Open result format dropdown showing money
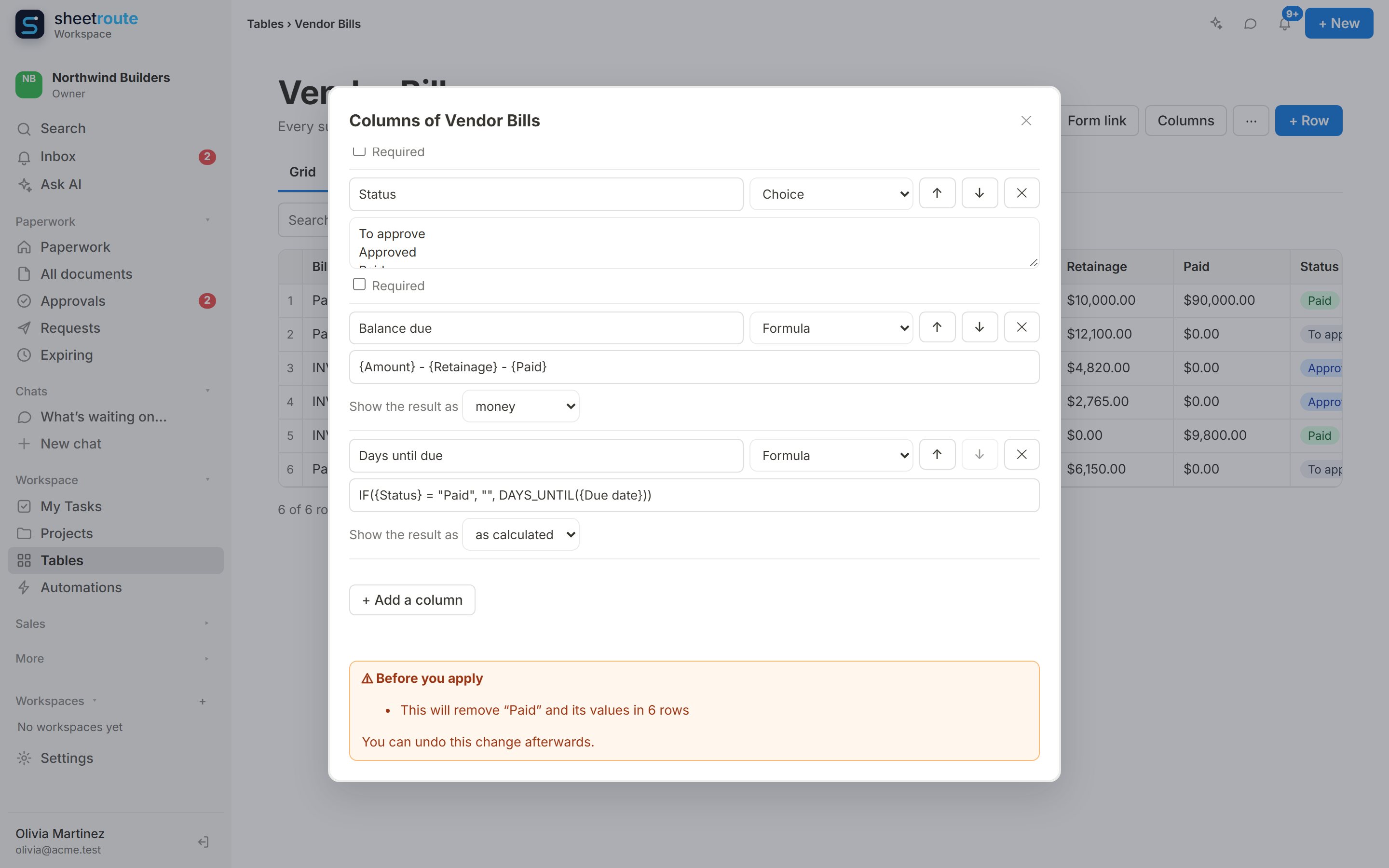The width and height of the screenshot is (1389, 868). 520,407
